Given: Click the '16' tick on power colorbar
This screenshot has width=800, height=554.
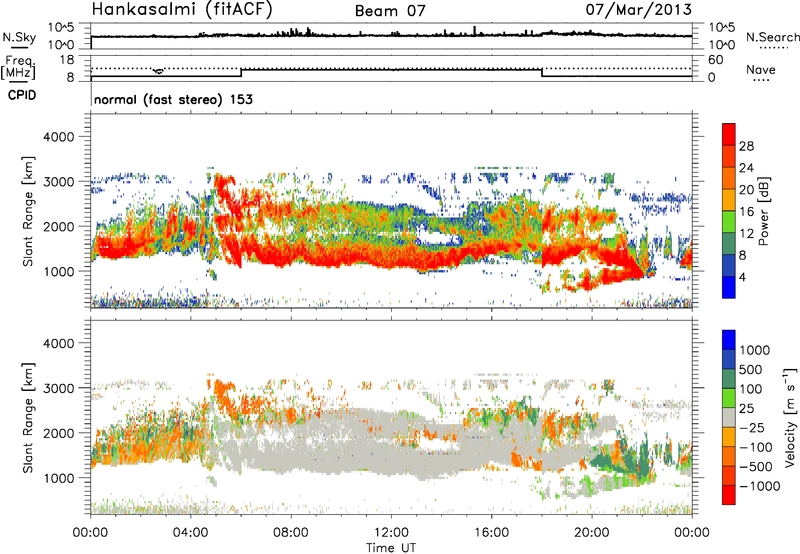Looking at the screenshot, I should coord(746,212).
